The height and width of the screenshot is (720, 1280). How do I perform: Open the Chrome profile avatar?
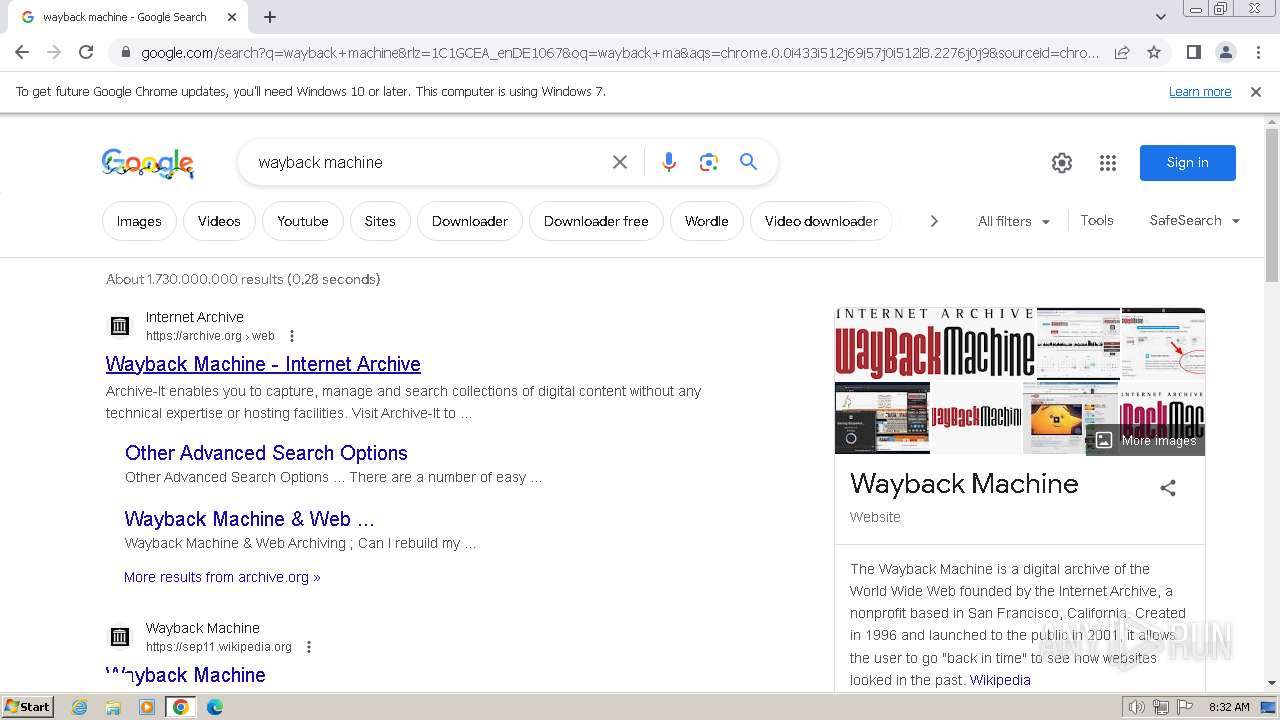click(1225, 52)
